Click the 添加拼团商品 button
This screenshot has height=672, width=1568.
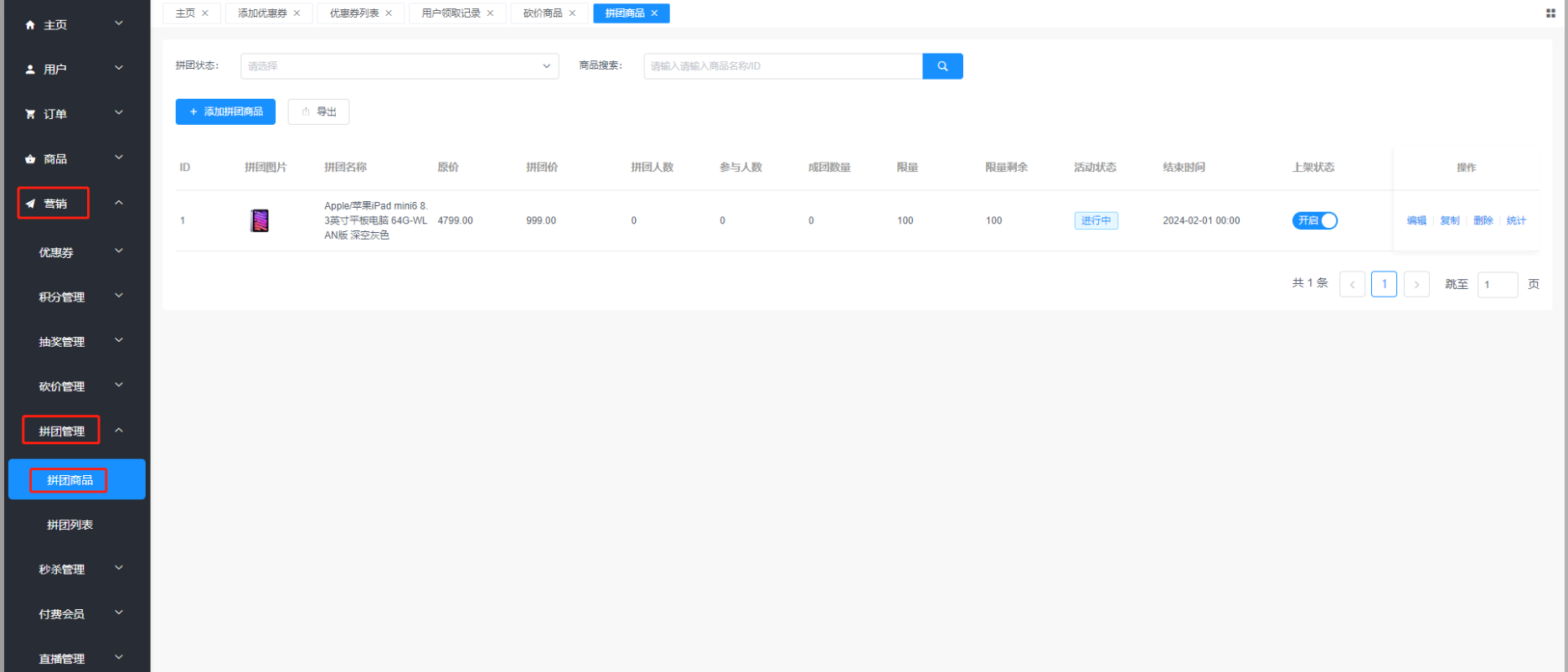click(x=225, y=111)
